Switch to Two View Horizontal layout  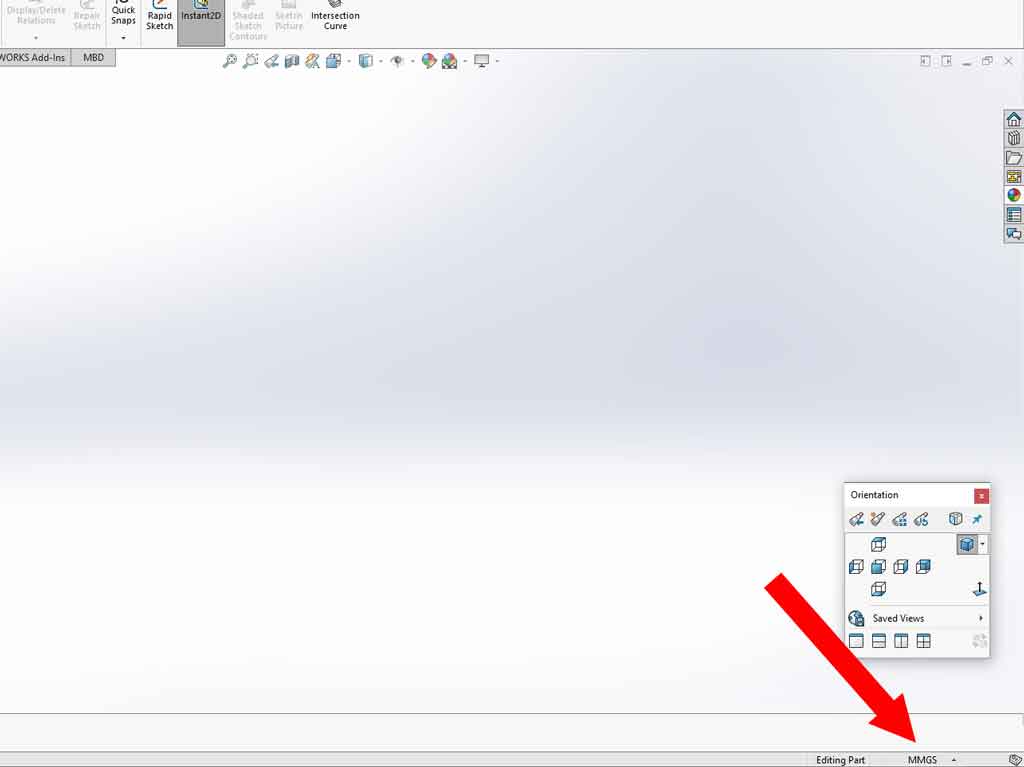click(879, 642)
